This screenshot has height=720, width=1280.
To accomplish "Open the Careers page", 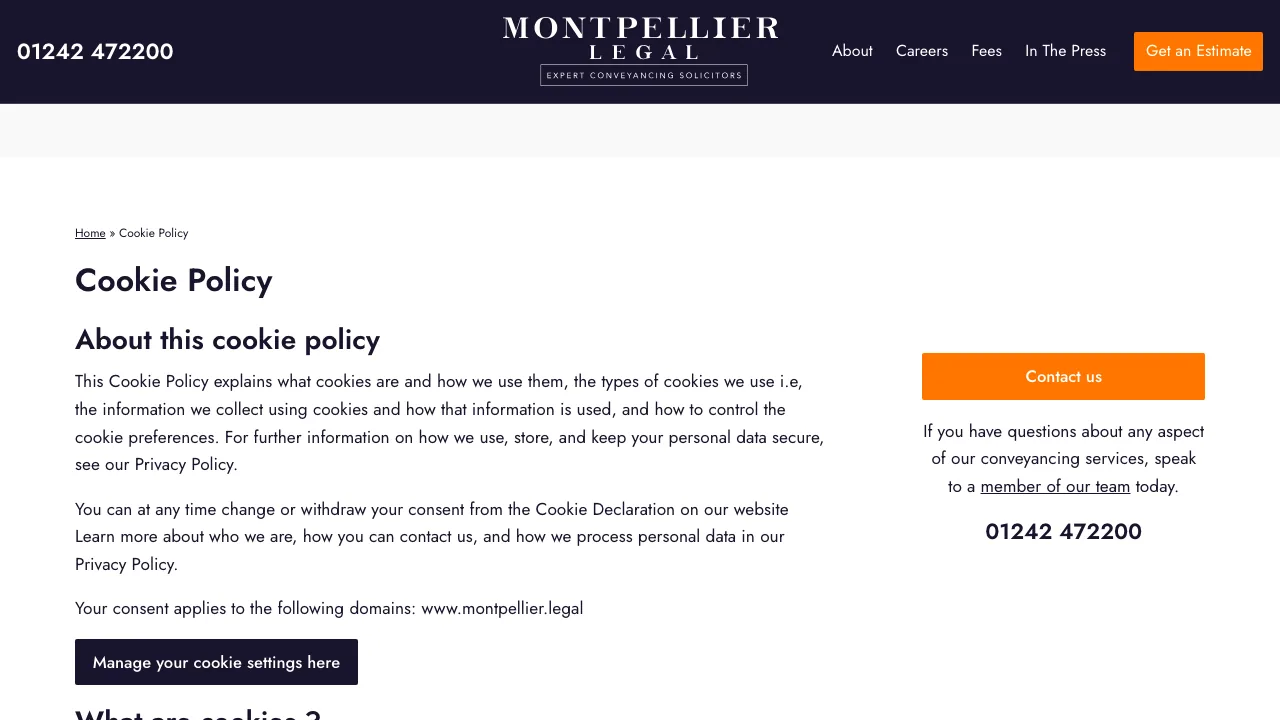I will 921,51.
